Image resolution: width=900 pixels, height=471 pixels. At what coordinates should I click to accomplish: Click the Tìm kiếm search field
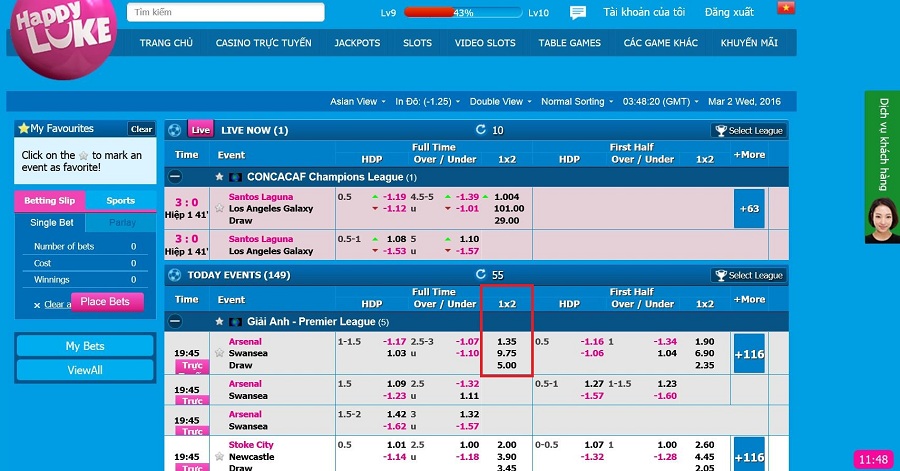tap(225, 12)
